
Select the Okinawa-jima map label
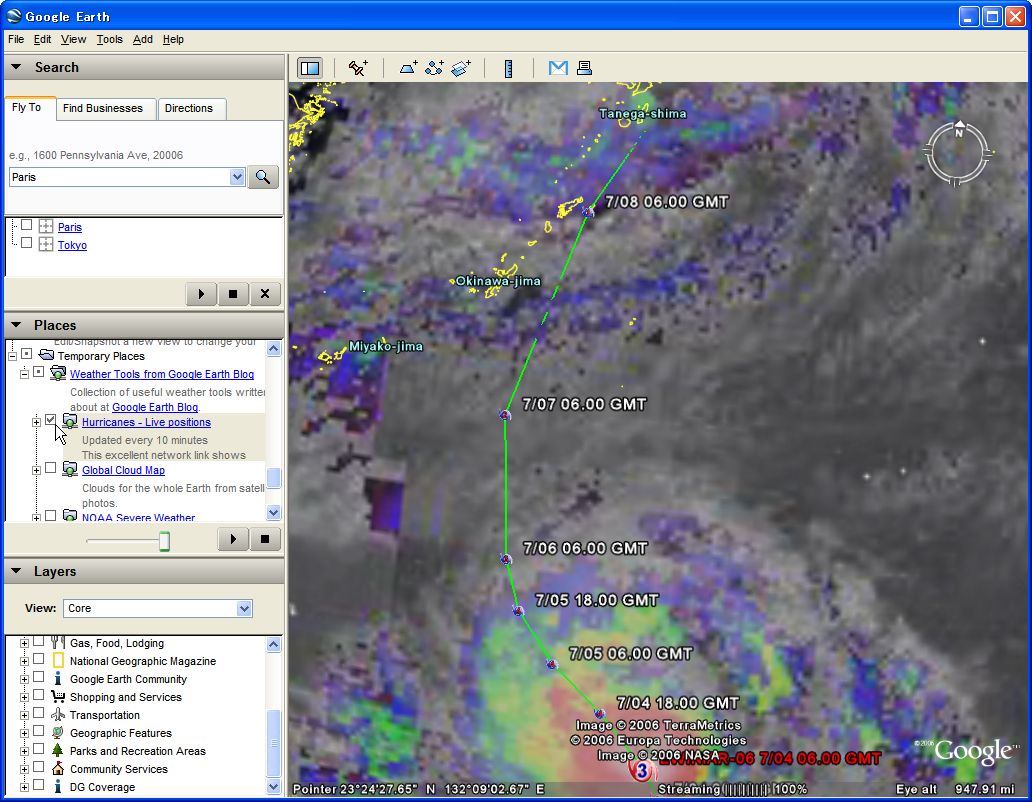pyautogui.click(x=498, y=281)
